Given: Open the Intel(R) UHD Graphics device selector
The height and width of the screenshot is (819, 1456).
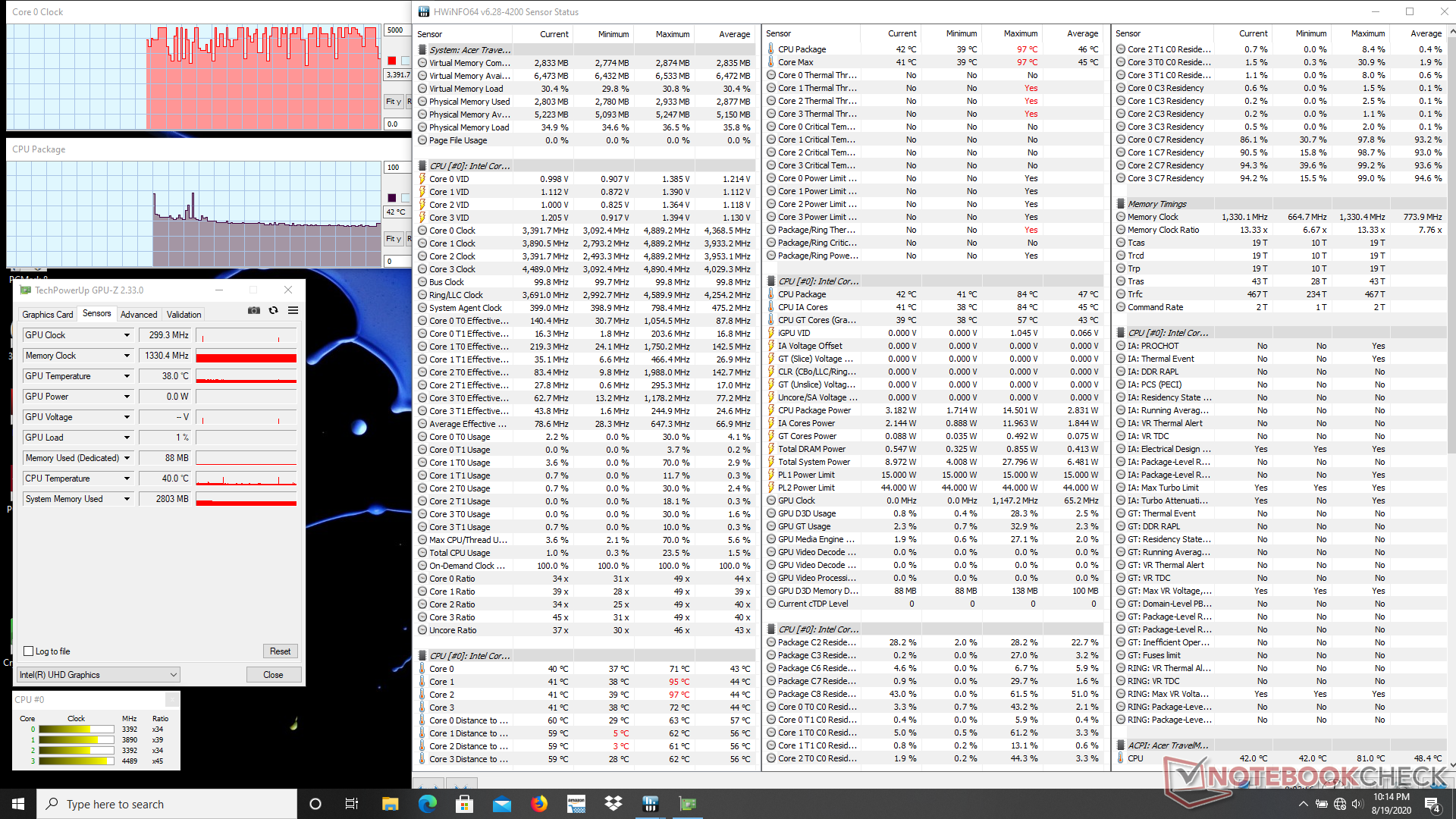Looking at the screenshot, I should tap(99, 675).
